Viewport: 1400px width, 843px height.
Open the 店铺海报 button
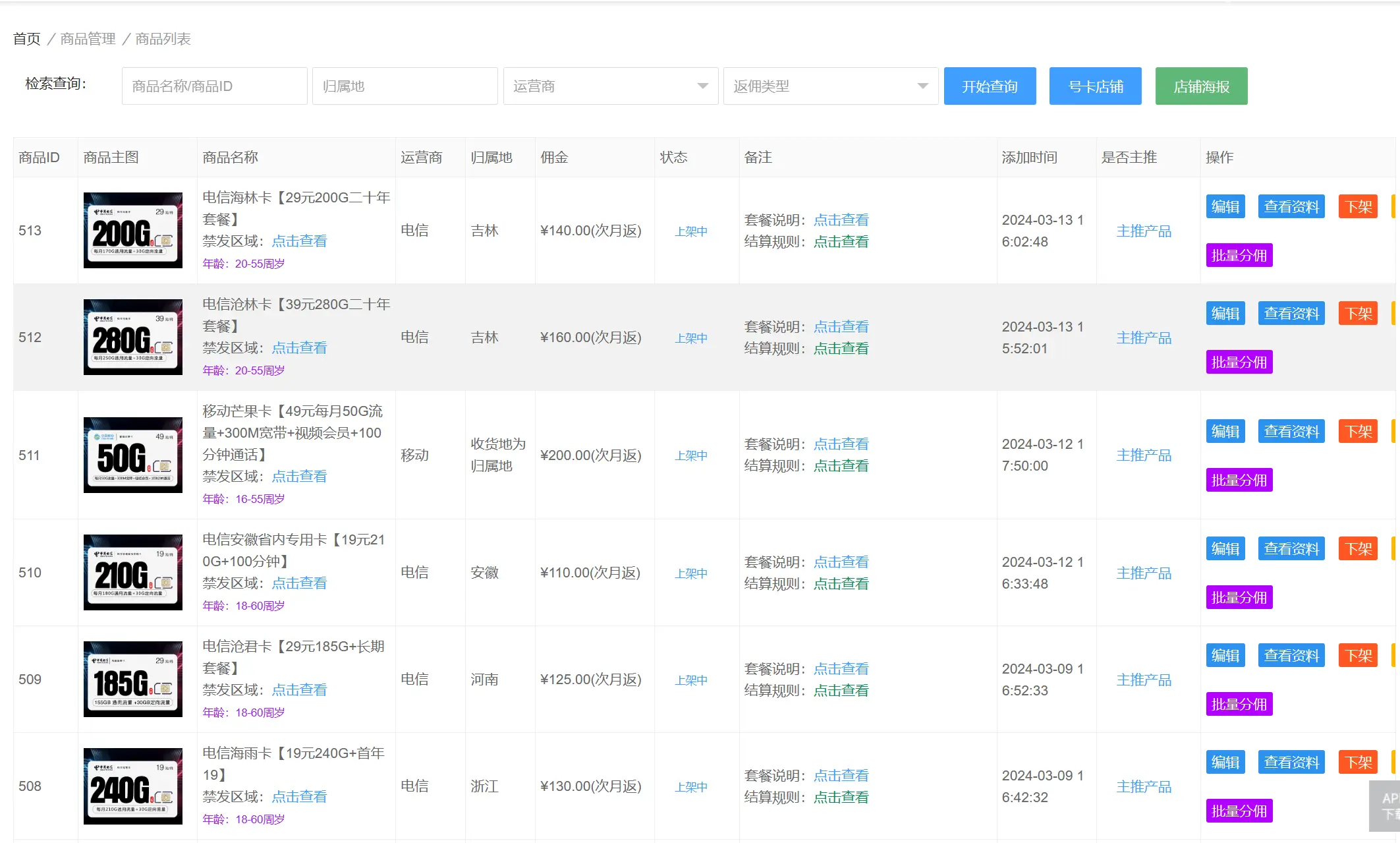(1201, 86)
